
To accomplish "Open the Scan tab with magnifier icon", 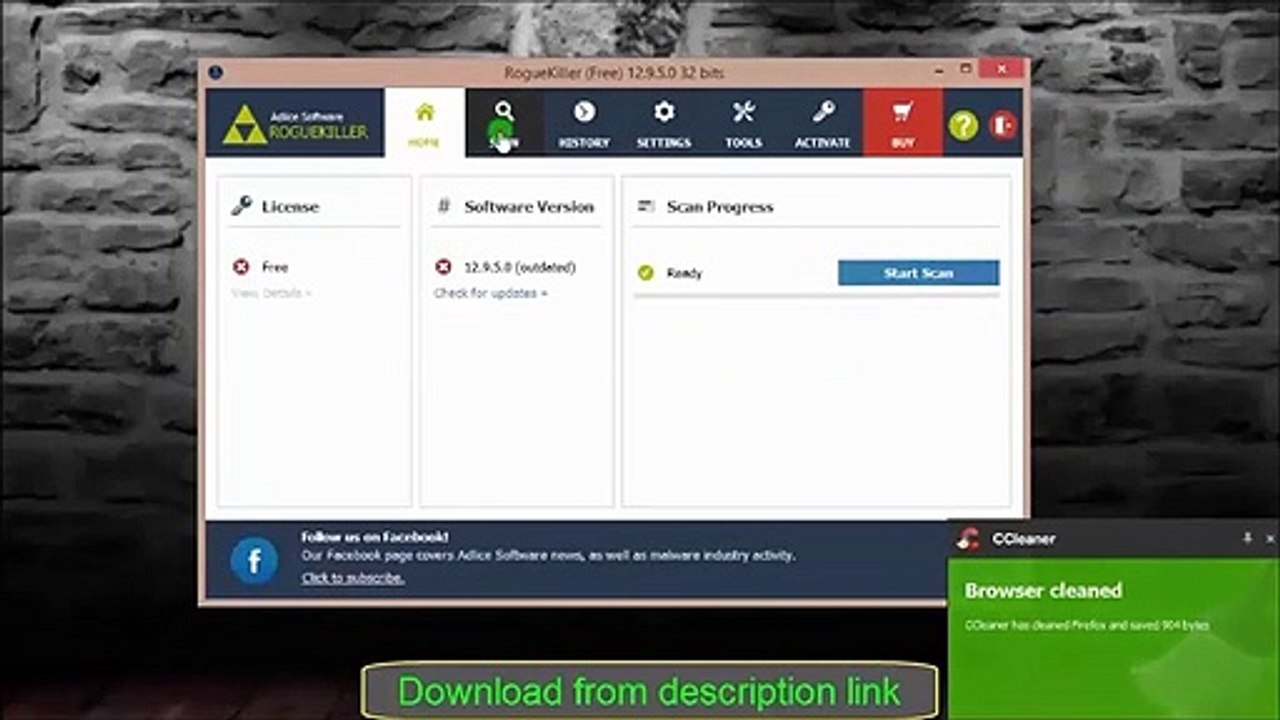I will [504, 123].
